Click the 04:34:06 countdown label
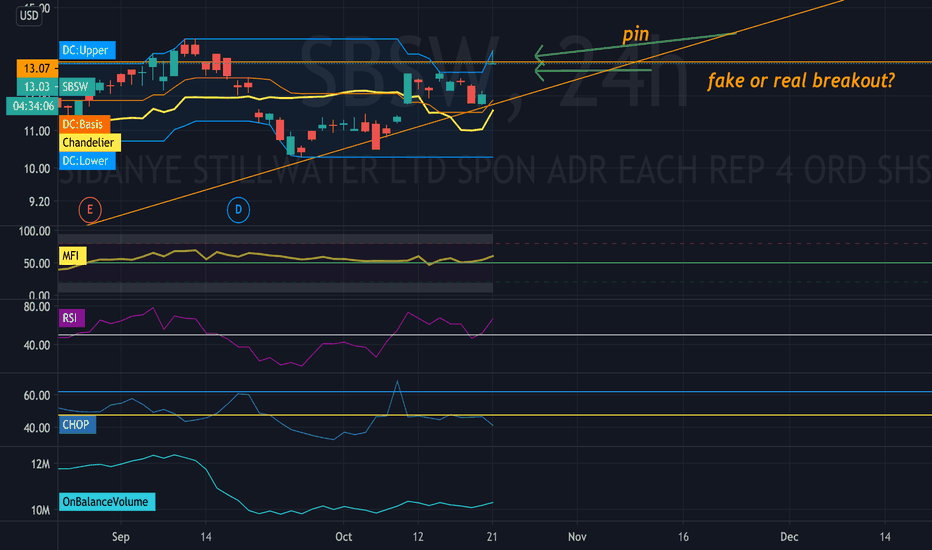 click(x=33, y=106)
